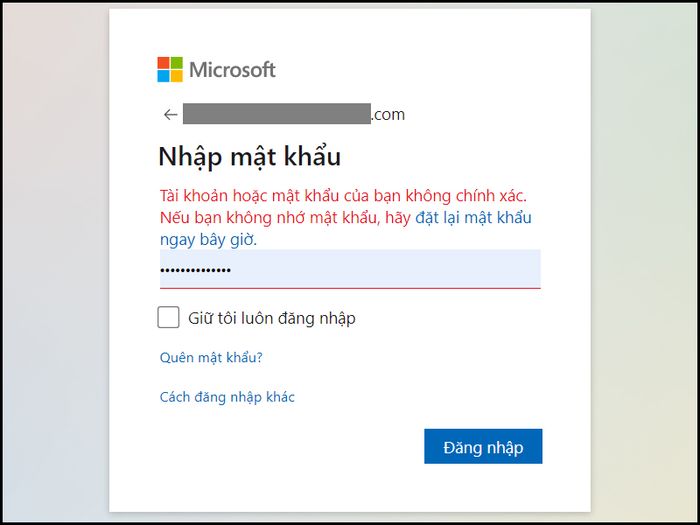
Task: Click the grey redacted email address bar
Action: click(x=277, y=114)
